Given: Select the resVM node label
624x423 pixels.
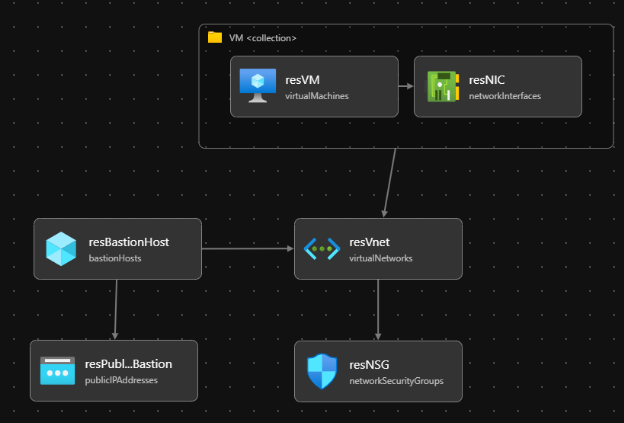Looking at the screenshot, I should click(x=302, y=80).
